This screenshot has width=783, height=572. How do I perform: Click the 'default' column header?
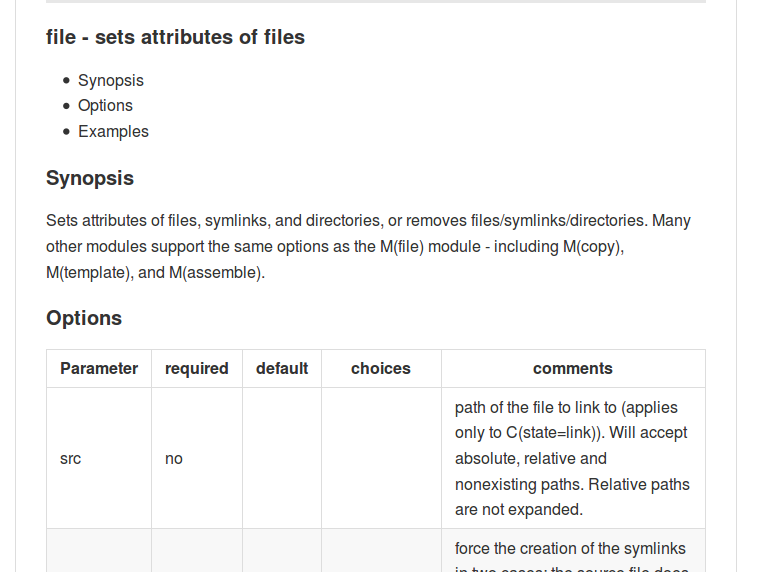coord(282,368)
